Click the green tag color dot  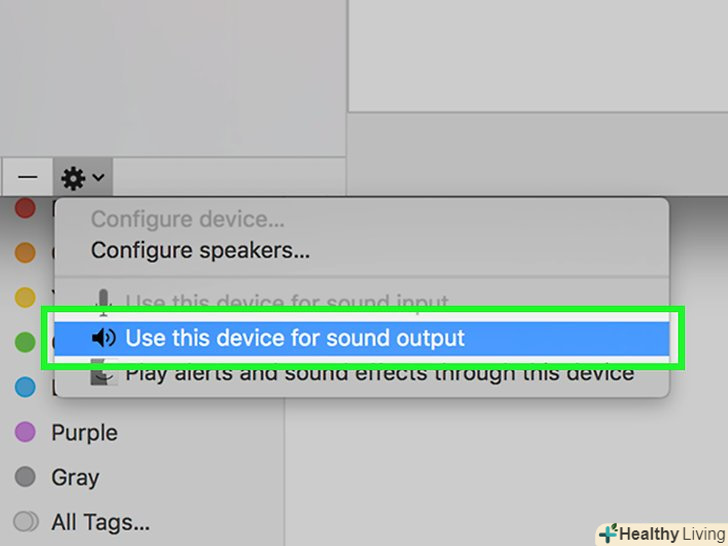pos(26,342)
